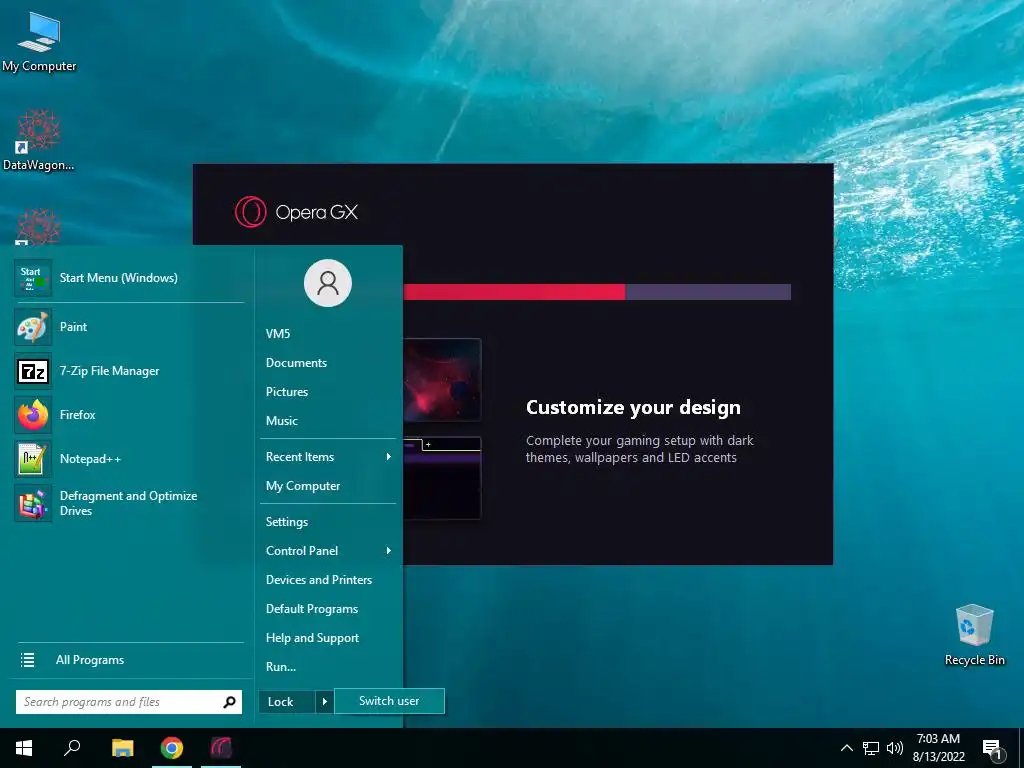The width and height of the screenshot is (1024, 768).
Task: Select the DataWagon desktop shortcut
Action: 39,140
